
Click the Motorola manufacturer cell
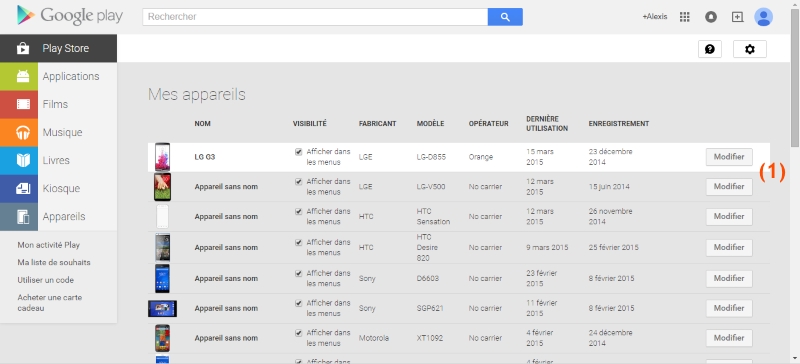pos(373,338)
